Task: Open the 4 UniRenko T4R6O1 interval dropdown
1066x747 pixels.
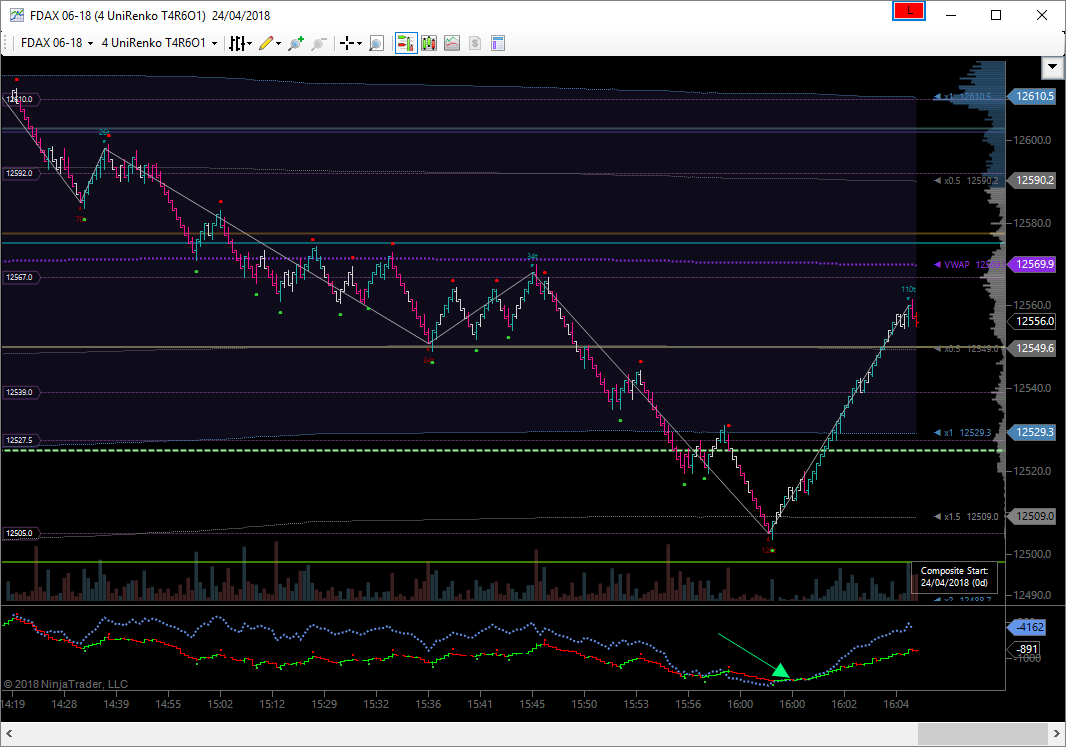Action: (160, 43)
